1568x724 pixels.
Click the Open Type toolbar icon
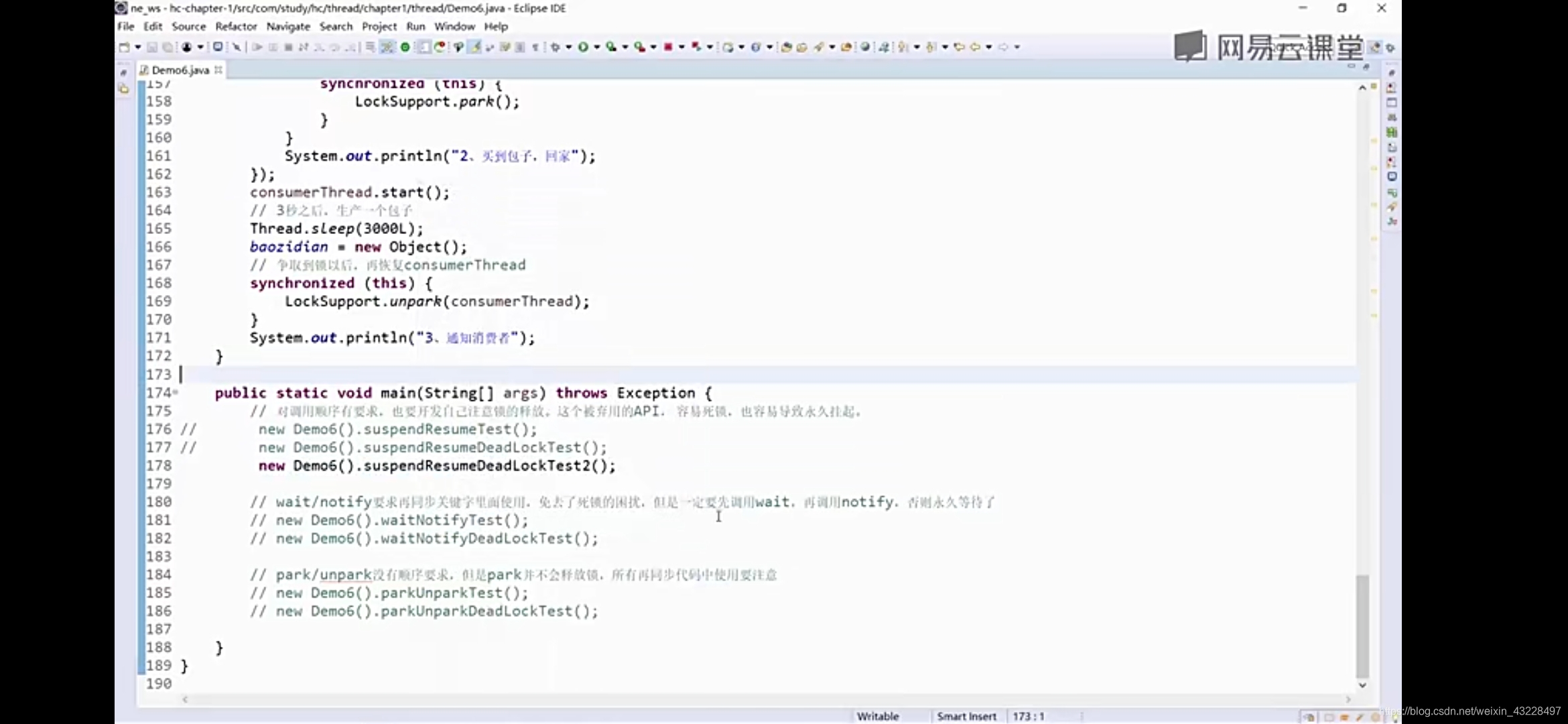(787, 47)
